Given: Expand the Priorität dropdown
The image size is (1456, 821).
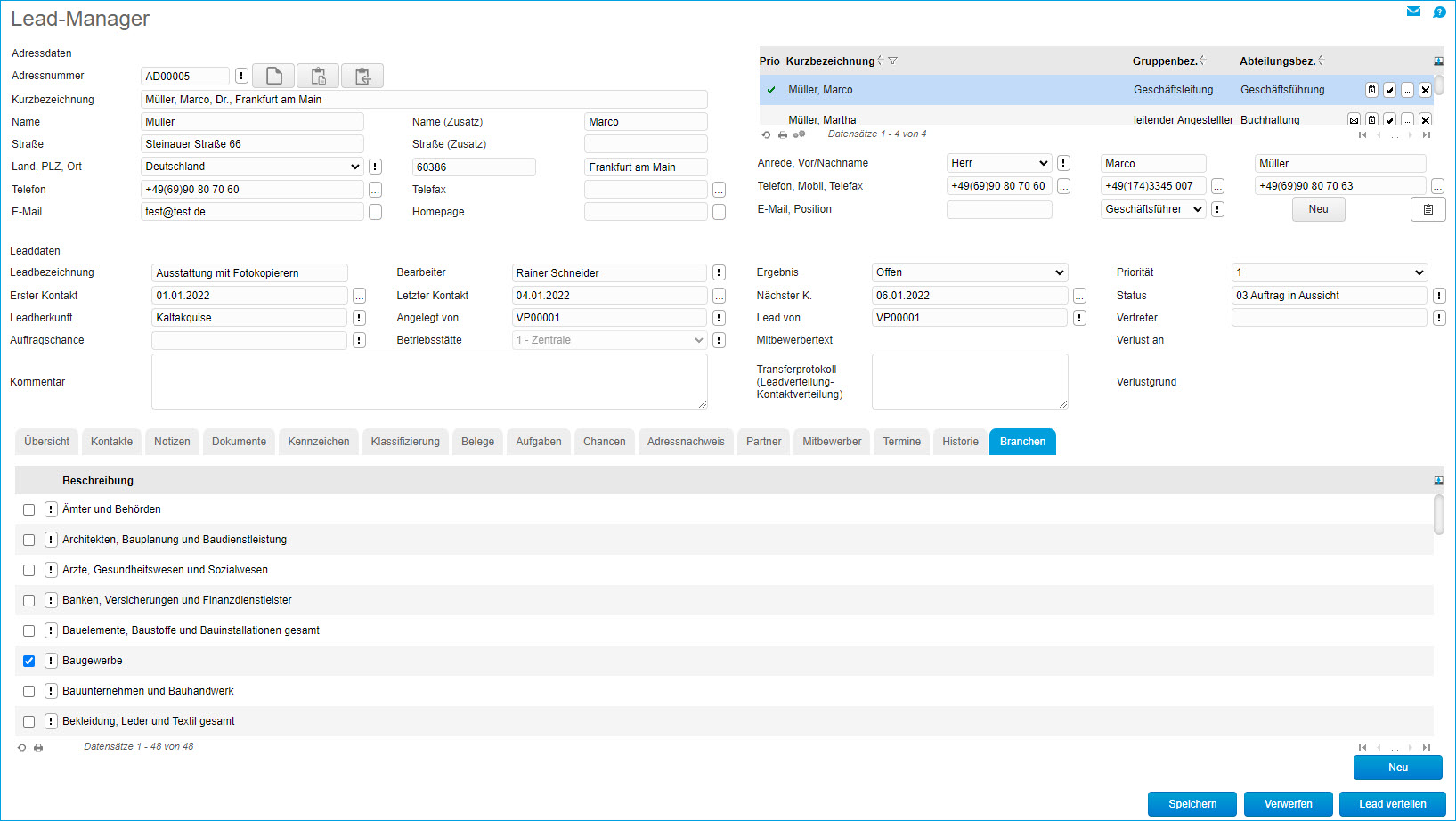Looking at the screenshot, I should click(1329, 272).
